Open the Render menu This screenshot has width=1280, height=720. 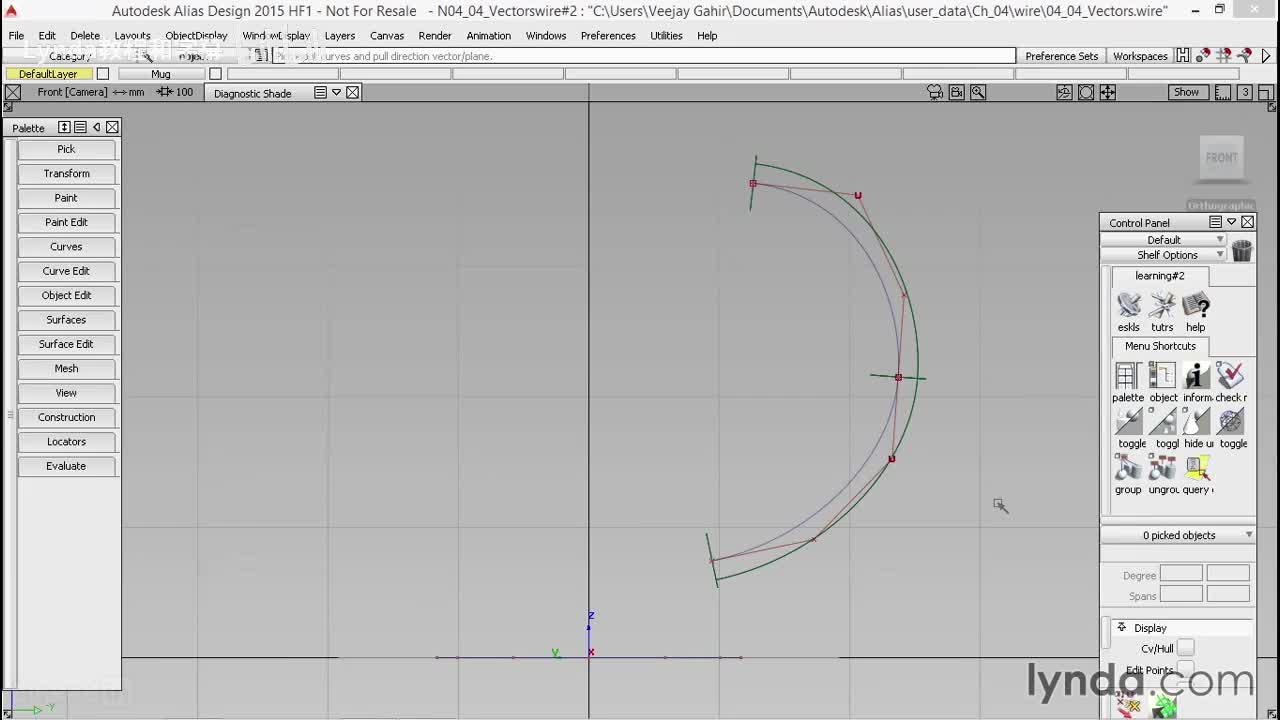435,35
